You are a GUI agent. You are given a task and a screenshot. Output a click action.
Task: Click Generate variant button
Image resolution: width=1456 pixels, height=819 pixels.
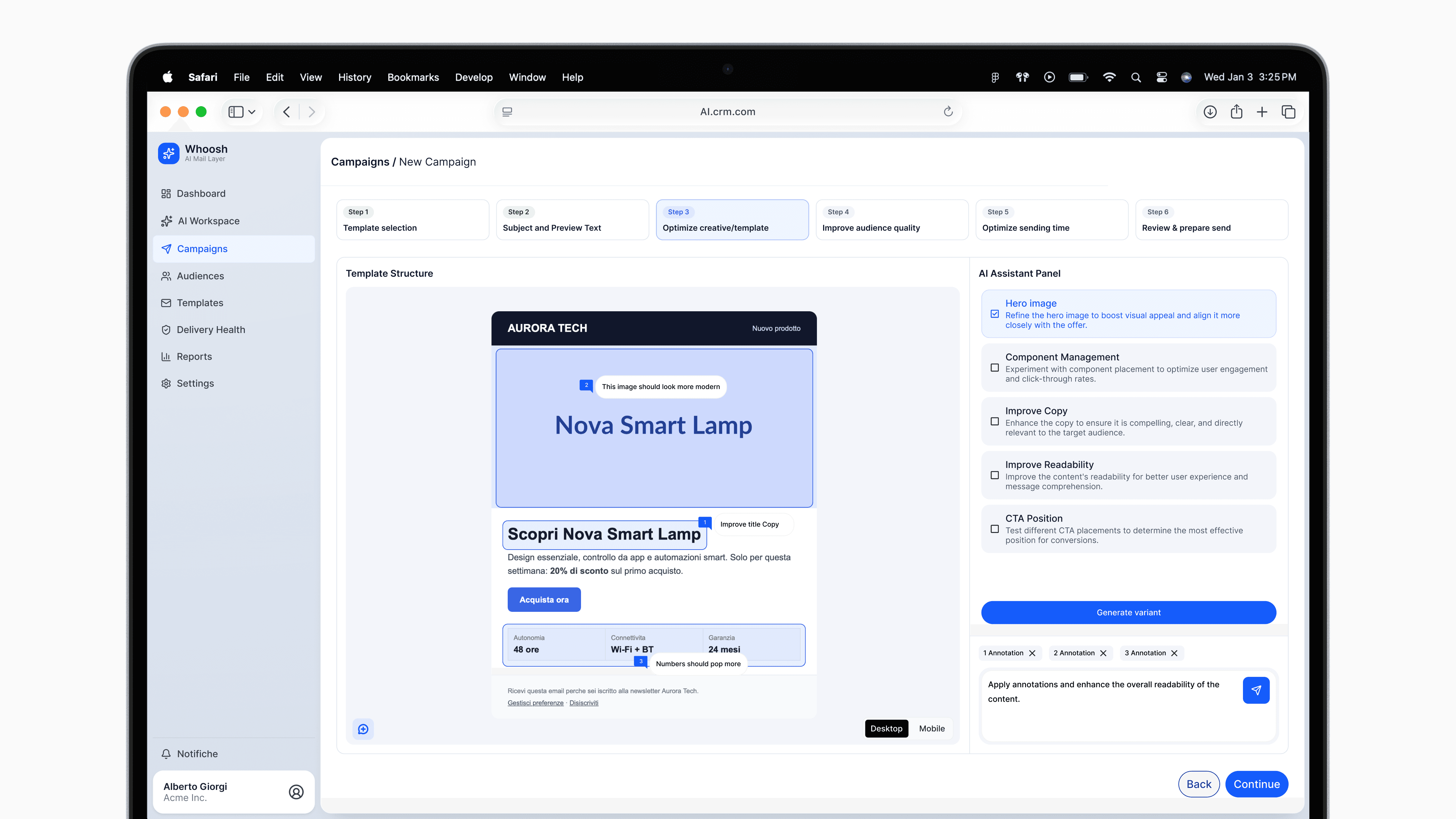1129,613
